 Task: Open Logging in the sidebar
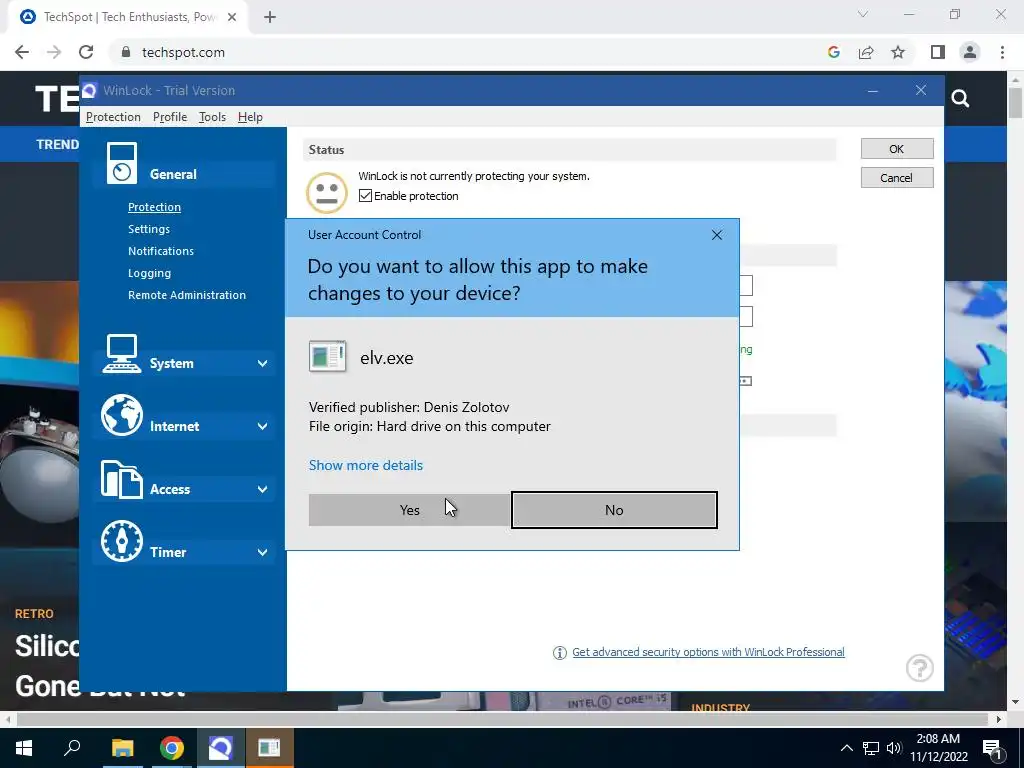point(150,274)
